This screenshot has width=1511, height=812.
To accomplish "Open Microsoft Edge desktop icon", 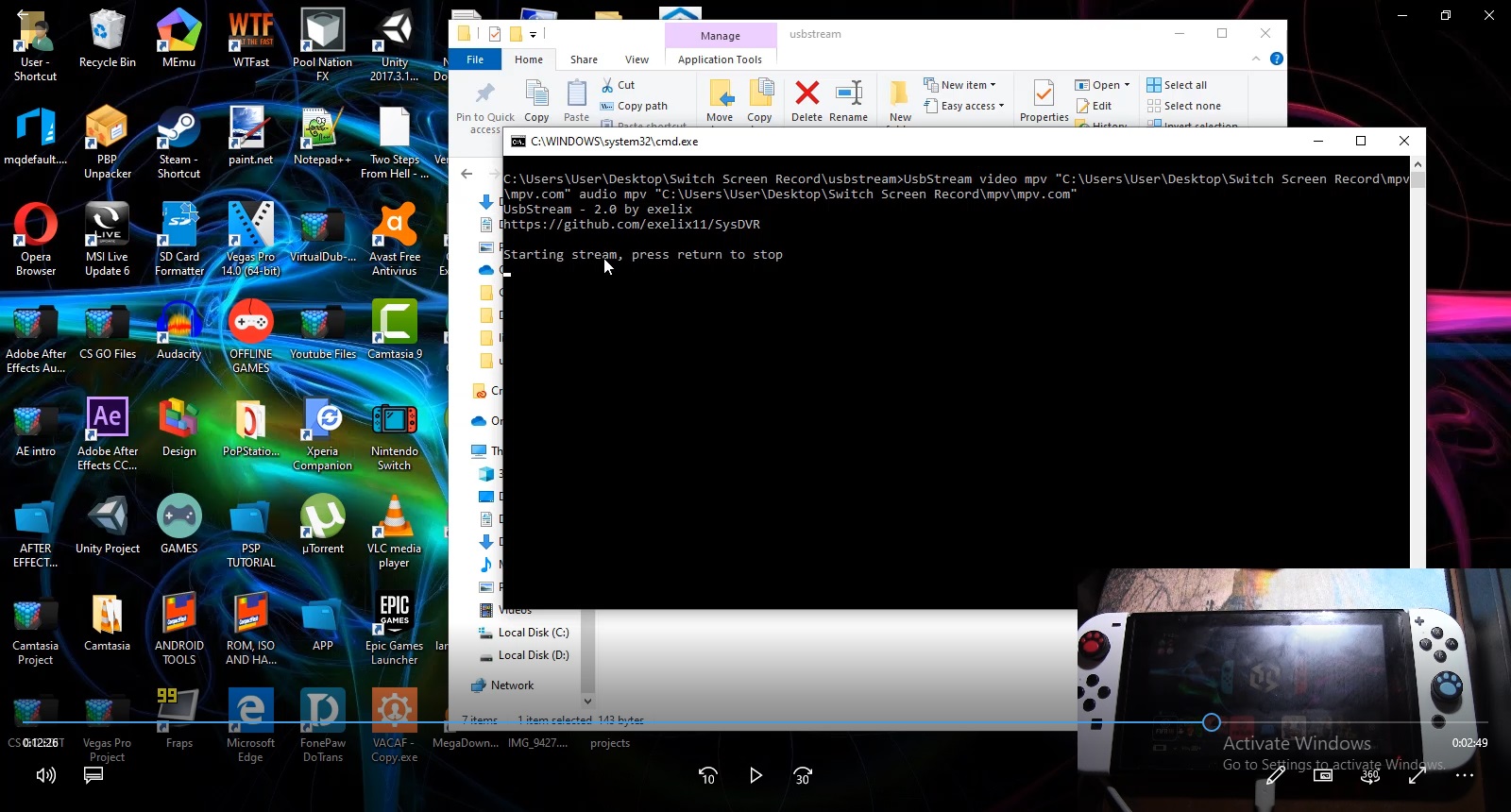I will 250,726.
